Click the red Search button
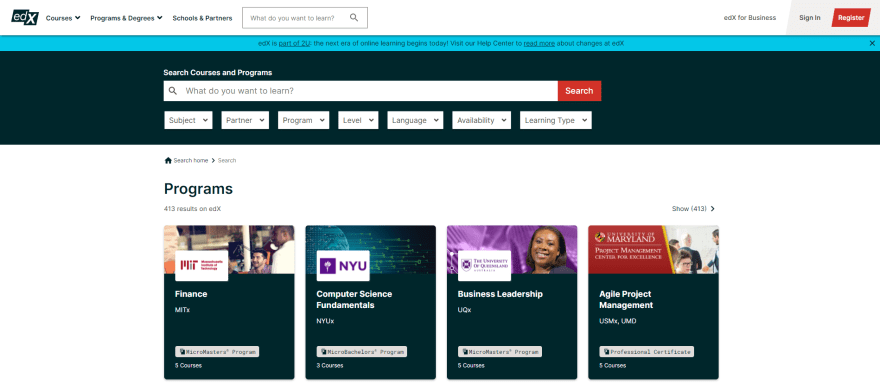The image size is (880, 391). click(x=579, y=91)
